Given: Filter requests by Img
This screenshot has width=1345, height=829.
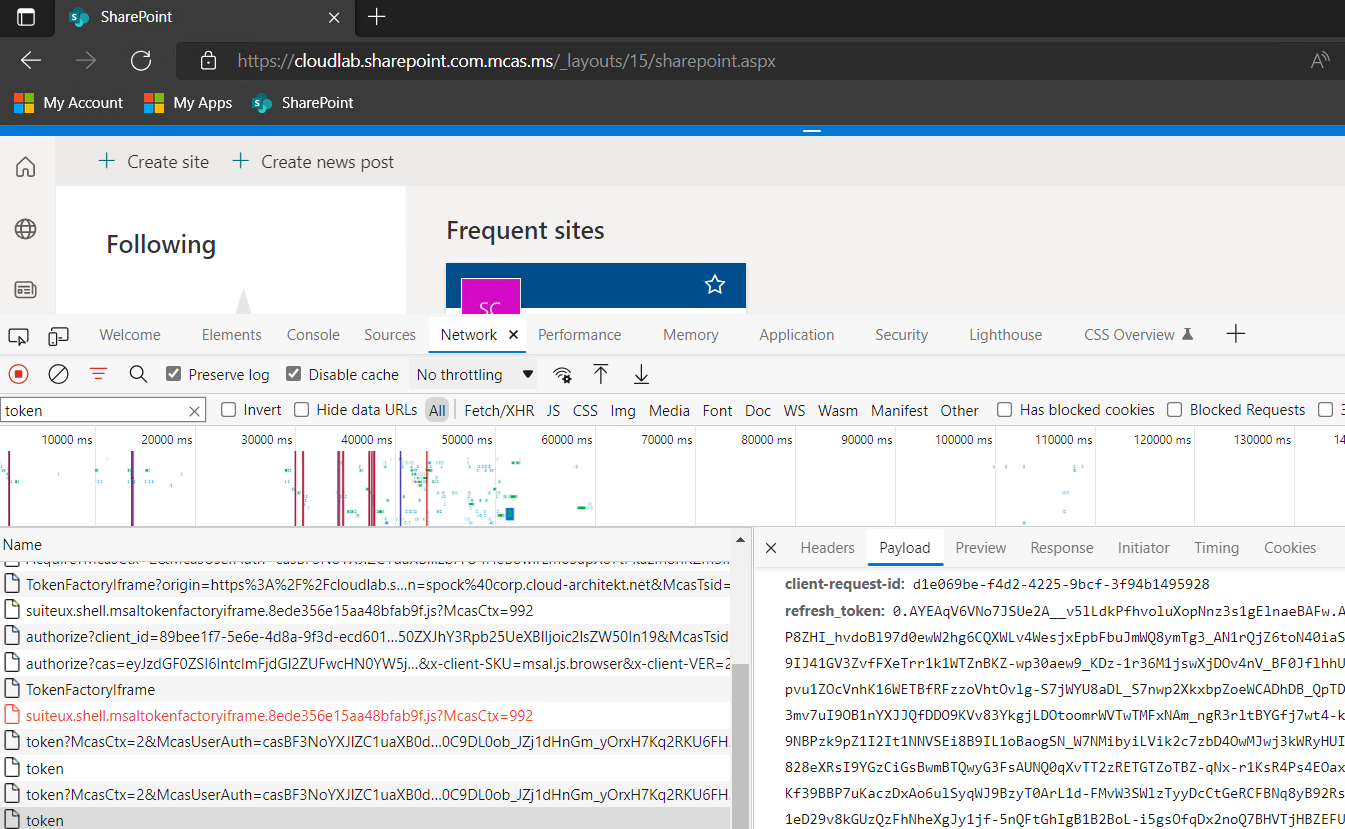Looking at the screenshot, I should [623, 410].
